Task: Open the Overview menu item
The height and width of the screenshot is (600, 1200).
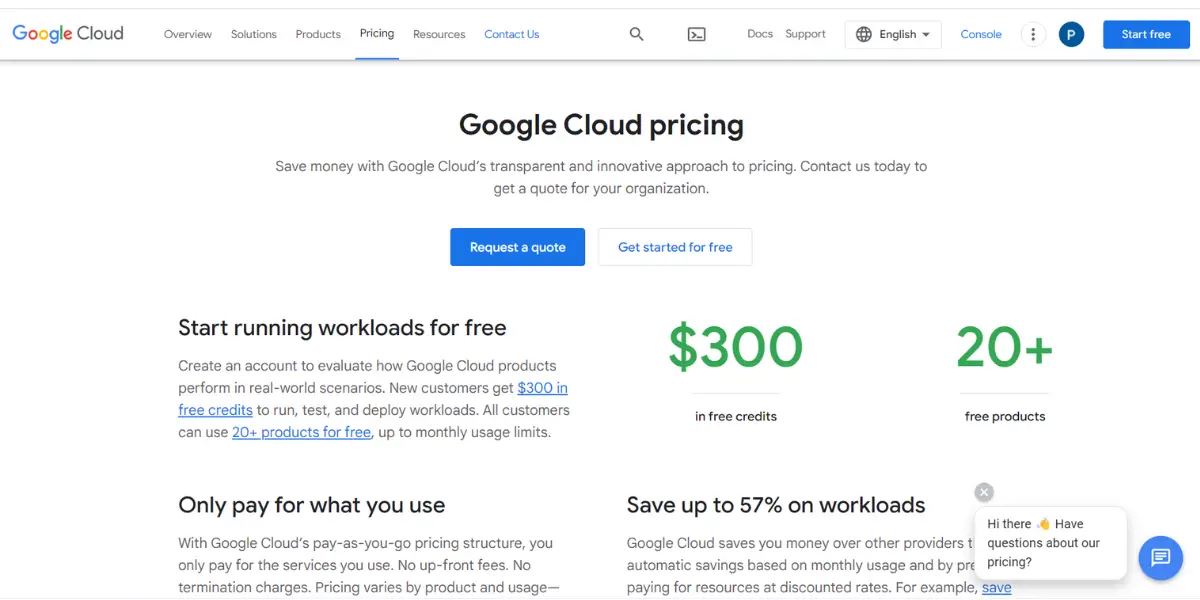Action: (188, 34)
